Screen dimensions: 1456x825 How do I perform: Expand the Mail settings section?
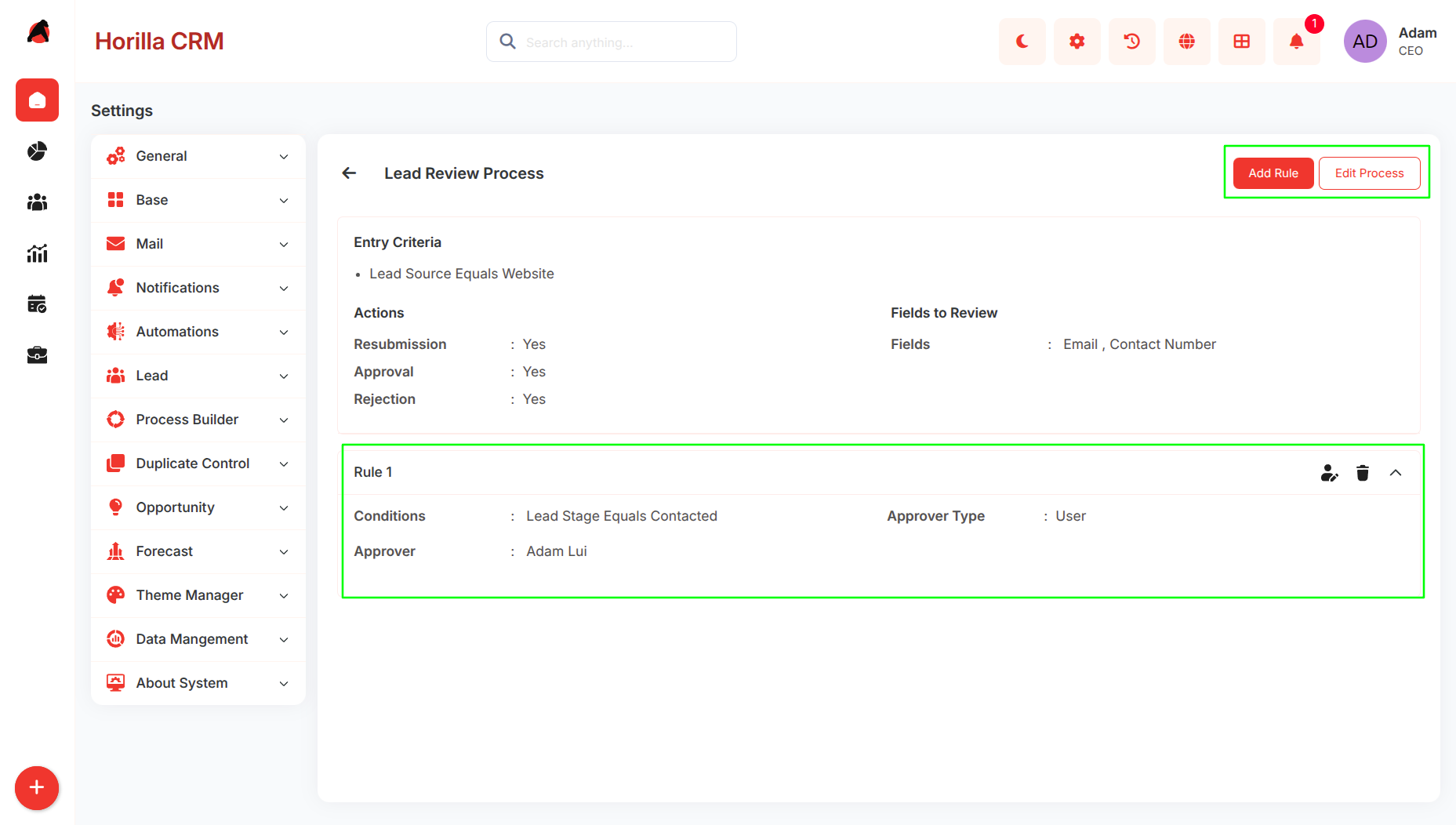point(198,244)
